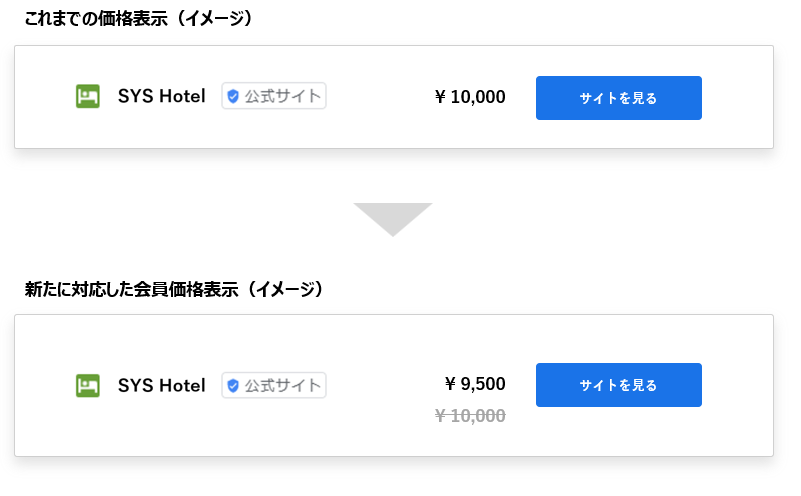801x496 pixels.
Task: Click the blue shield icon in the top badge
Action: click(x=233, y=97)
